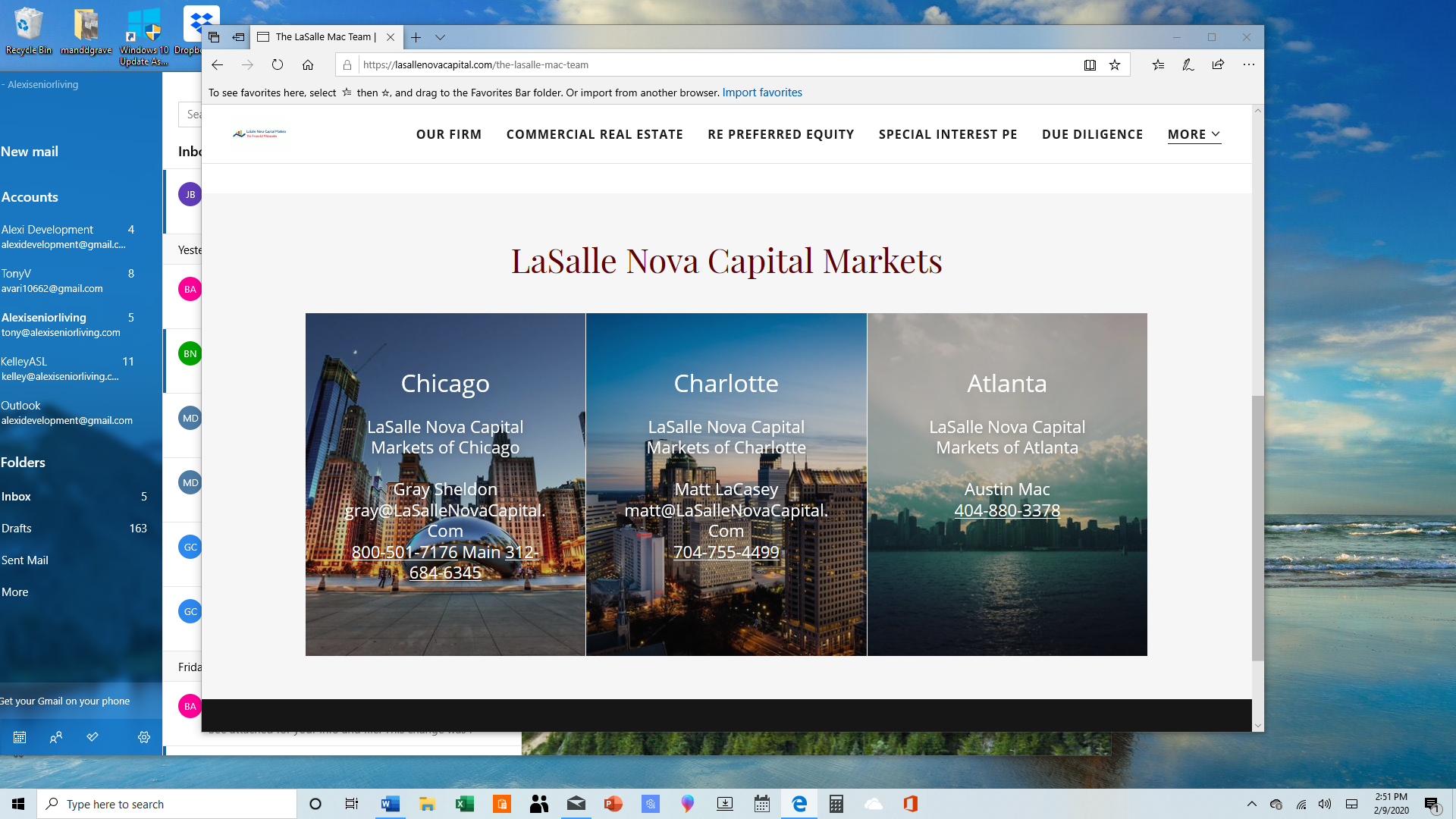Click the Atlanta city heading
Viewport: 1456px width, 819px height.
point(1007,384)
